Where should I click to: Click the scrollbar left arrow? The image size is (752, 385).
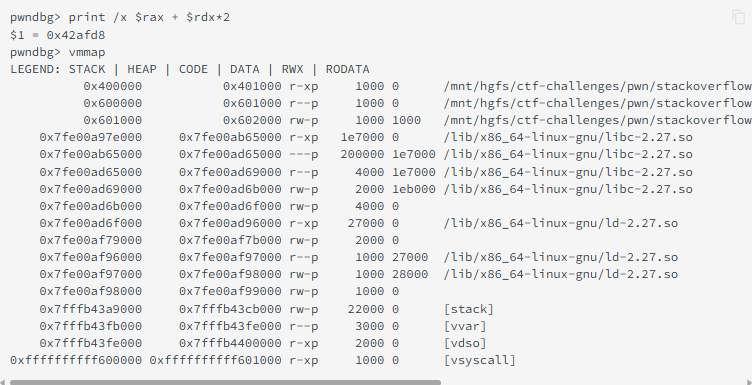[x=3, y=382]
